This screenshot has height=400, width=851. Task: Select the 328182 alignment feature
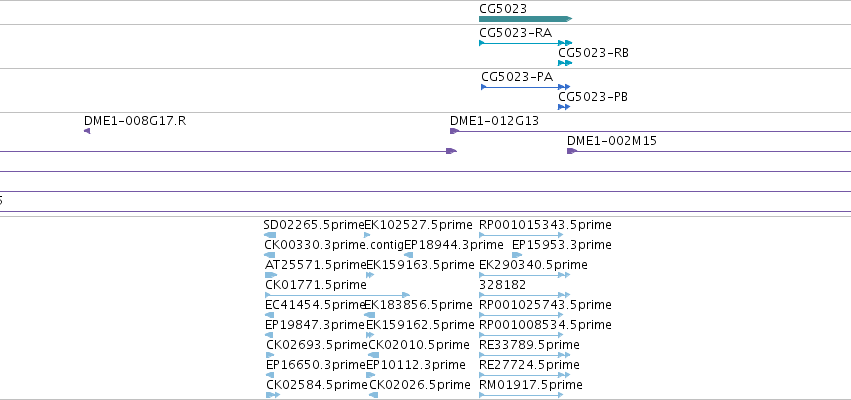[524, 295]
